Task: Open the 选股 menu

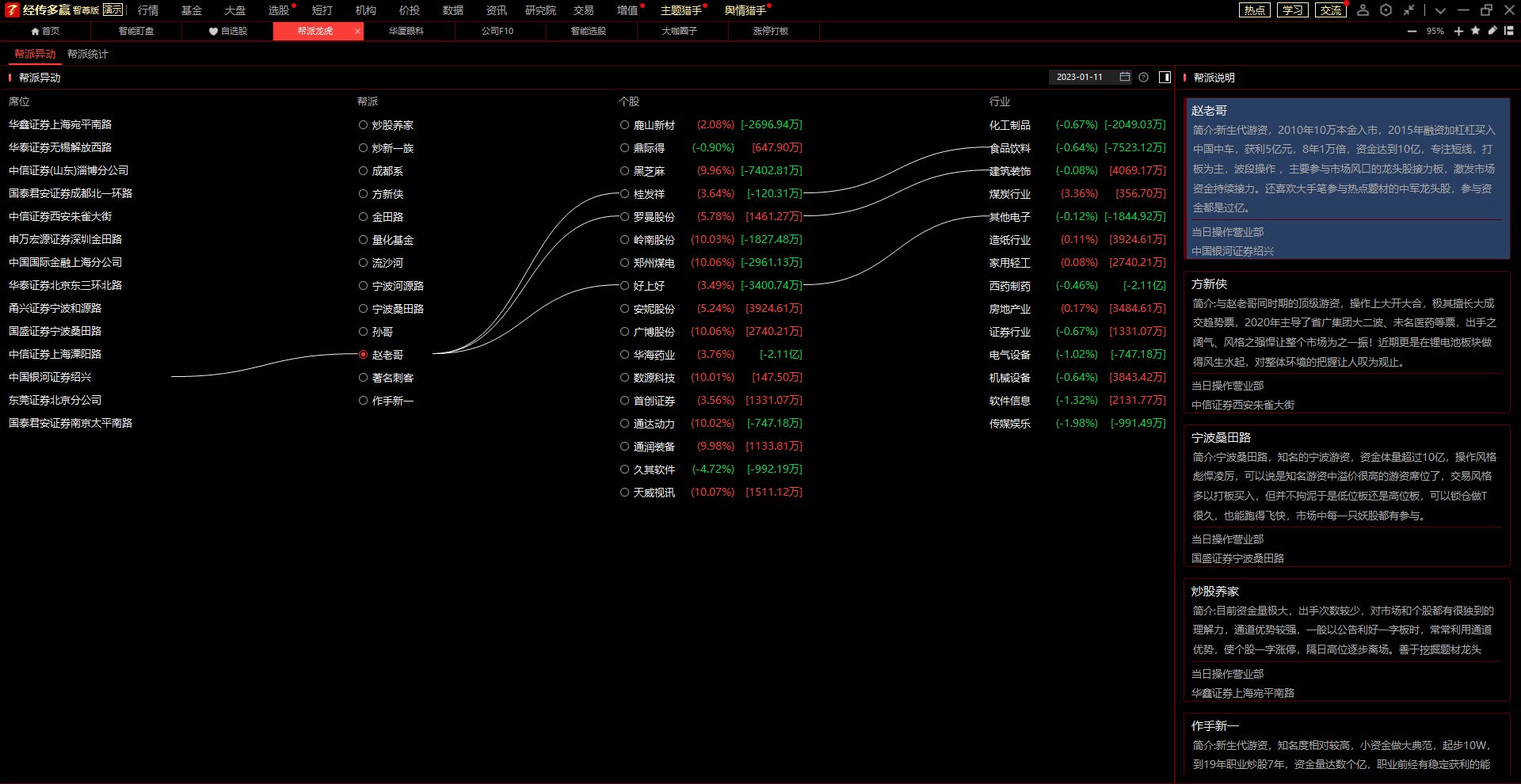Action: (279, 10)
